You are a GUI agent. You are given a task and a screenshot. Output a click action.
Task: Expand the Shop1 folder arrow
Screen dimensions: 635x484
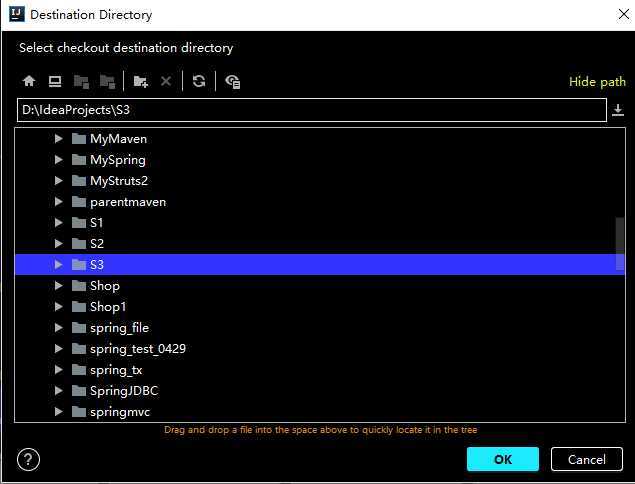[x=58, y=307]
